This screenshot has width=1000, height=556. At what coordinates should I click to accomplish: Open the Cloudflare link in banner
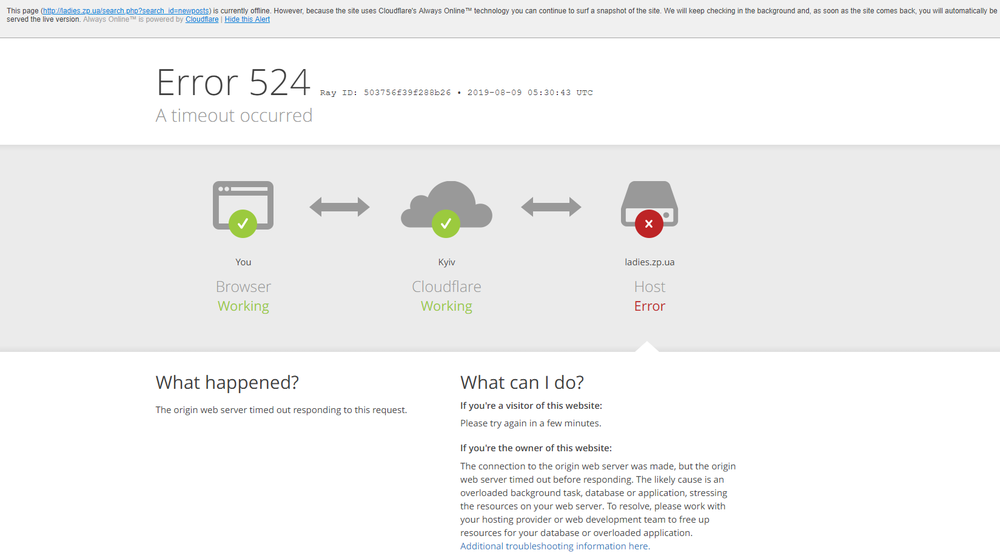coord(202,20)
